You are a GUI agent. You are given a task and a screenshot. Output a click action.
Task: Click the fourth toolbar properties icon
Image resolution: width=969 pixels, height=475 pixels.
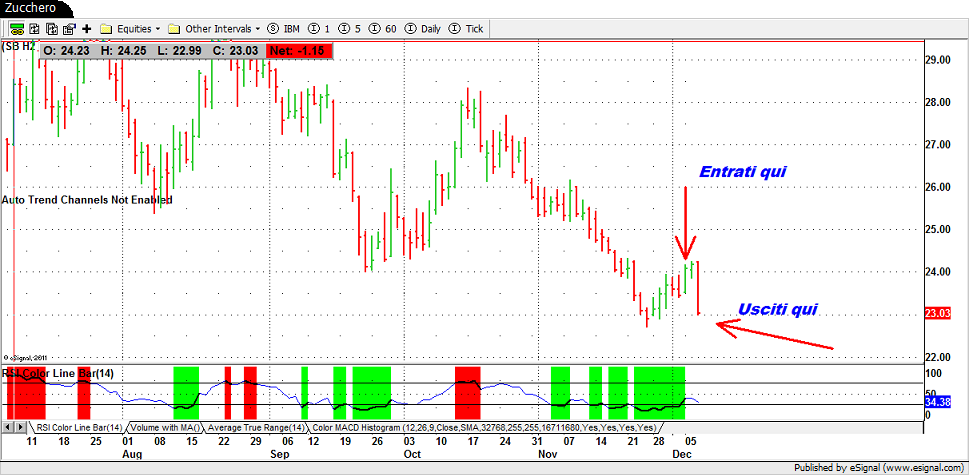tap(68, 28)
